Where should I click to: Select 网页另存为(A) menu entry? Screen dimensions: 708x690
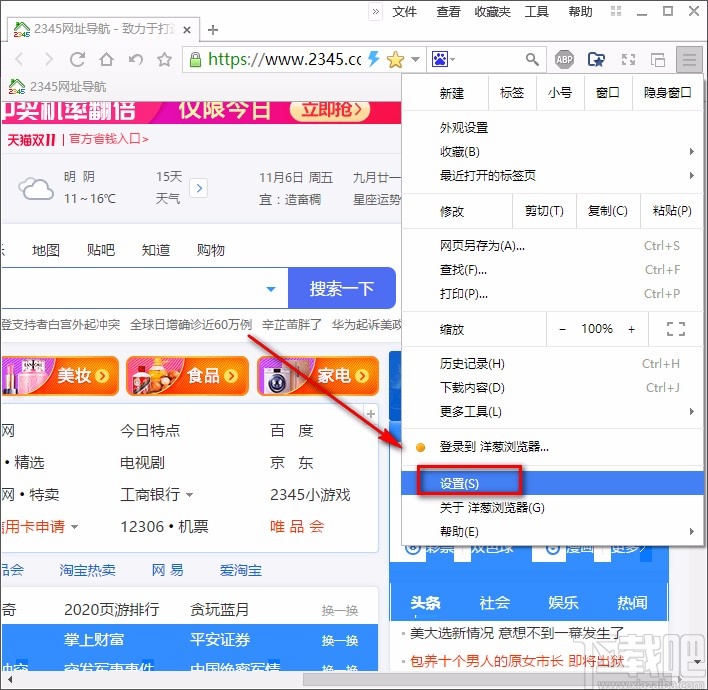point(552,246)
